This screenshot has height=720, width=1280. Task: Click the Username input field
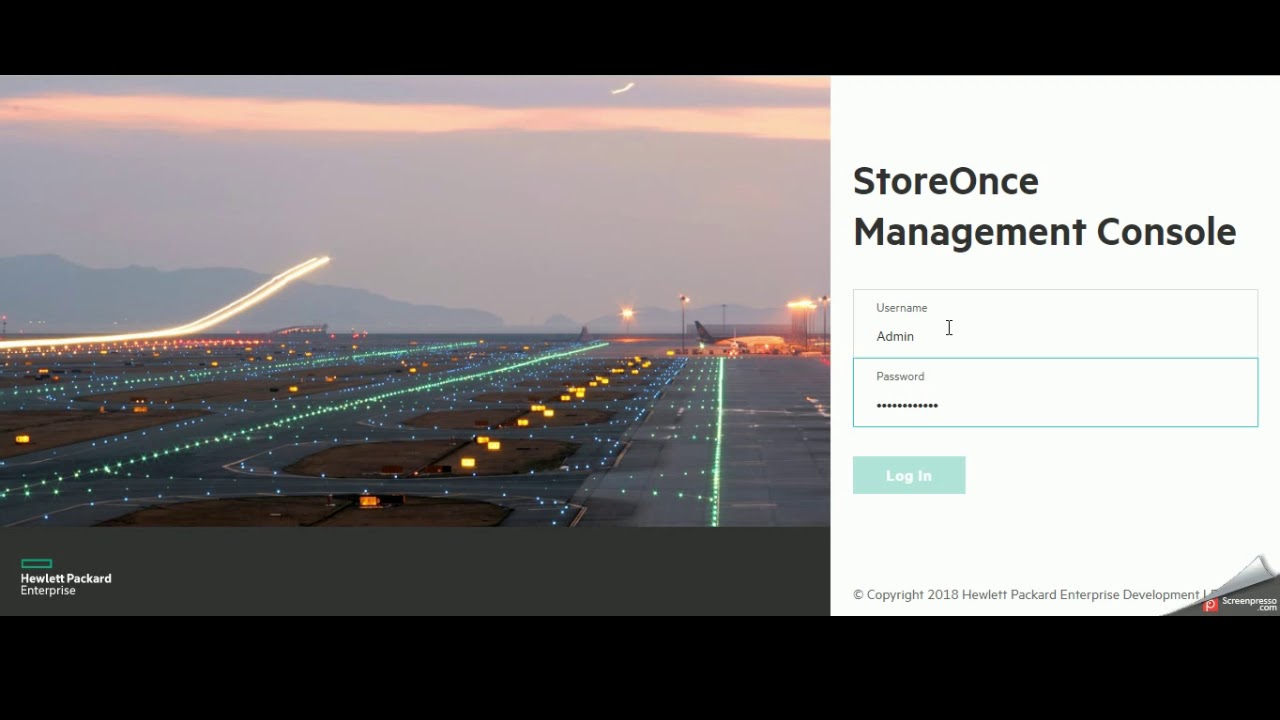(1055, 324)
